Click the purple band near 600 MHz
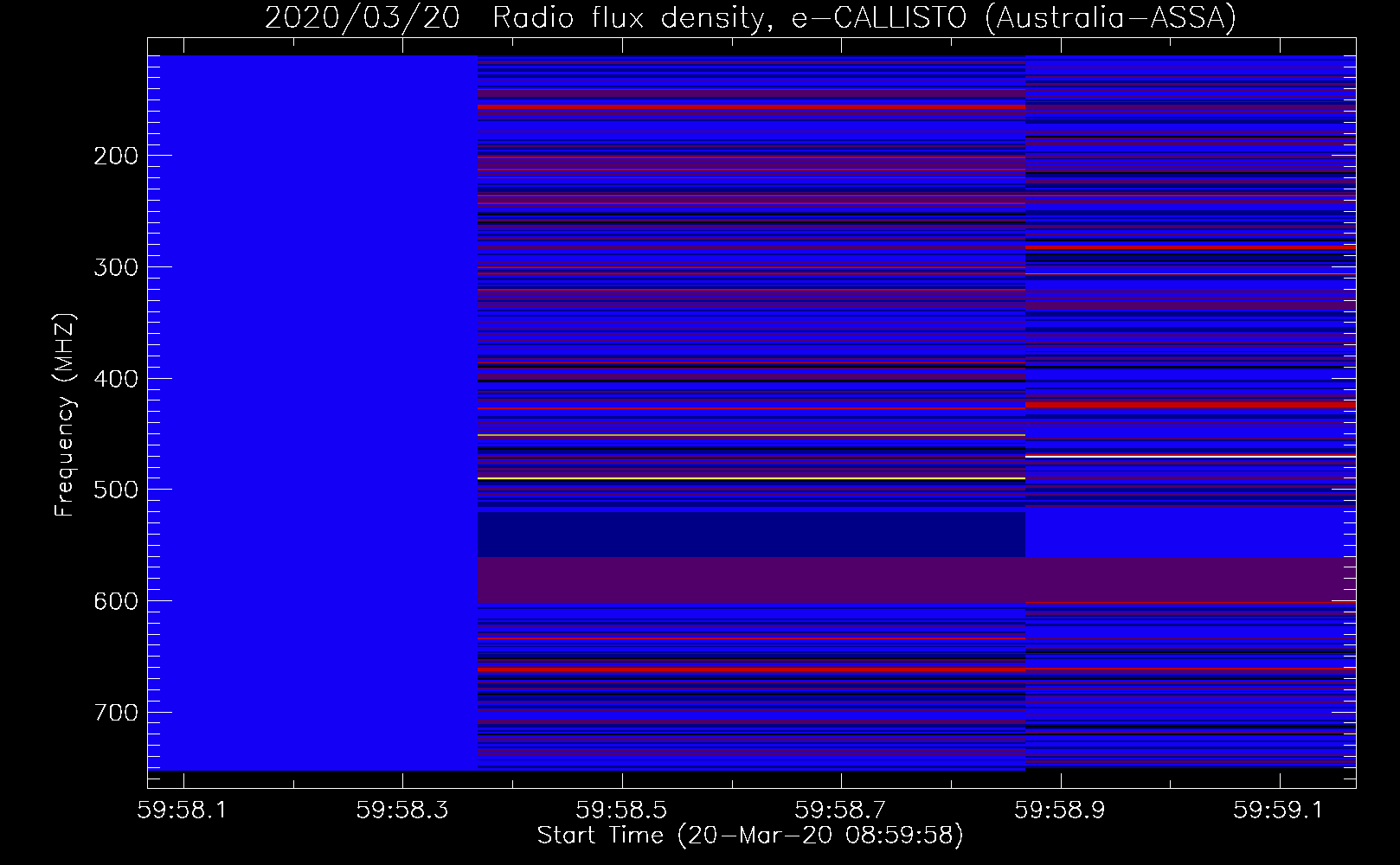The image size is (1400, 865). pyautogui.click(x=916, y=580)
